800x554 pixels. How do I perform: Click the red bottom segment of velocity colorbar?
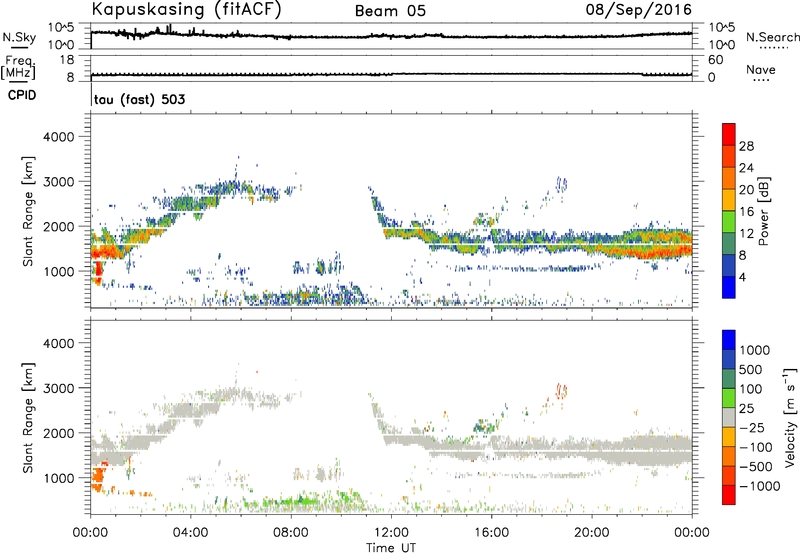pos(729,495)
